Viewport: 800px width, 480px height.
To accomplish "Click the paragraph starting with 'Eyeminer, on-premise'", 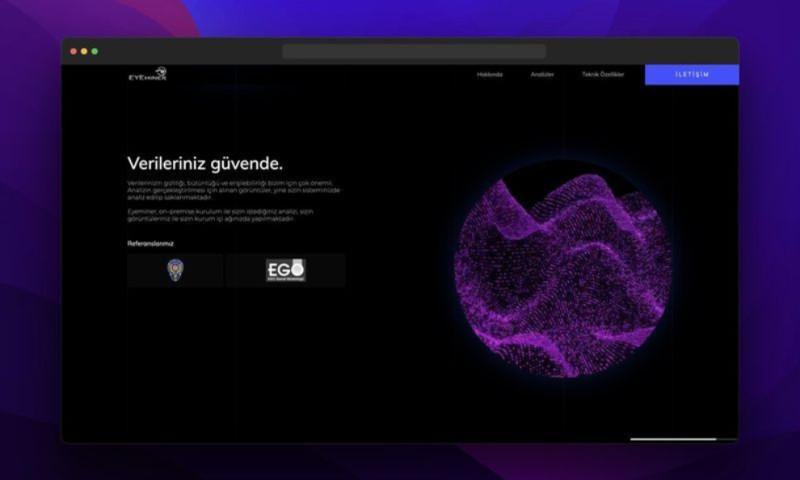I will (x=233, y=215).
